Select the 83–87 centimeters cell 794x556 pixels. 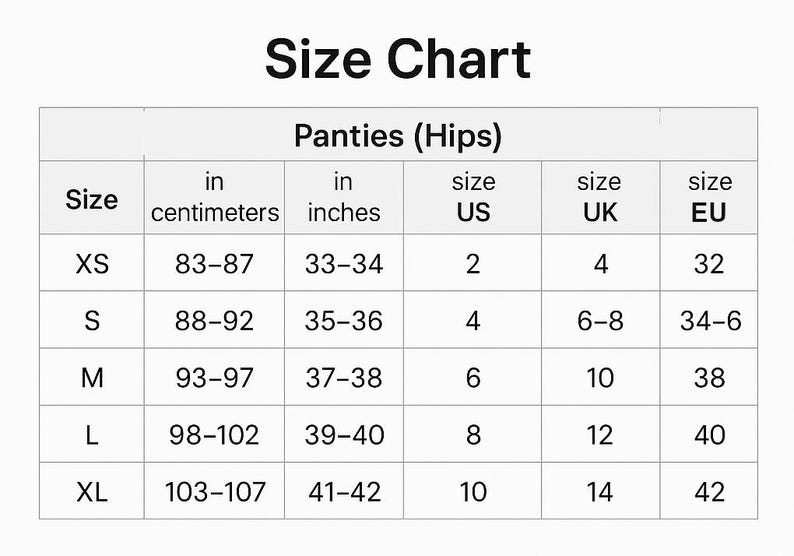point(214,264)
